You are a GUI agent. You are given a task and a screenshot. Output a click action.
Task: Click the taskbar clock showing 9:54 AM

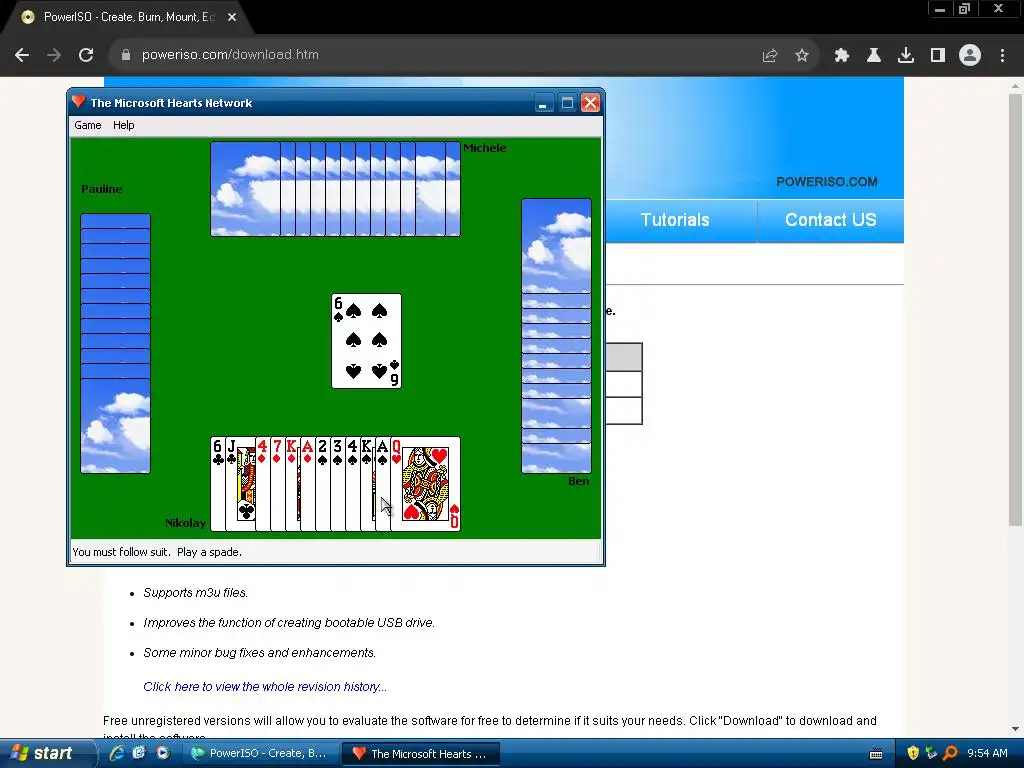987,754
